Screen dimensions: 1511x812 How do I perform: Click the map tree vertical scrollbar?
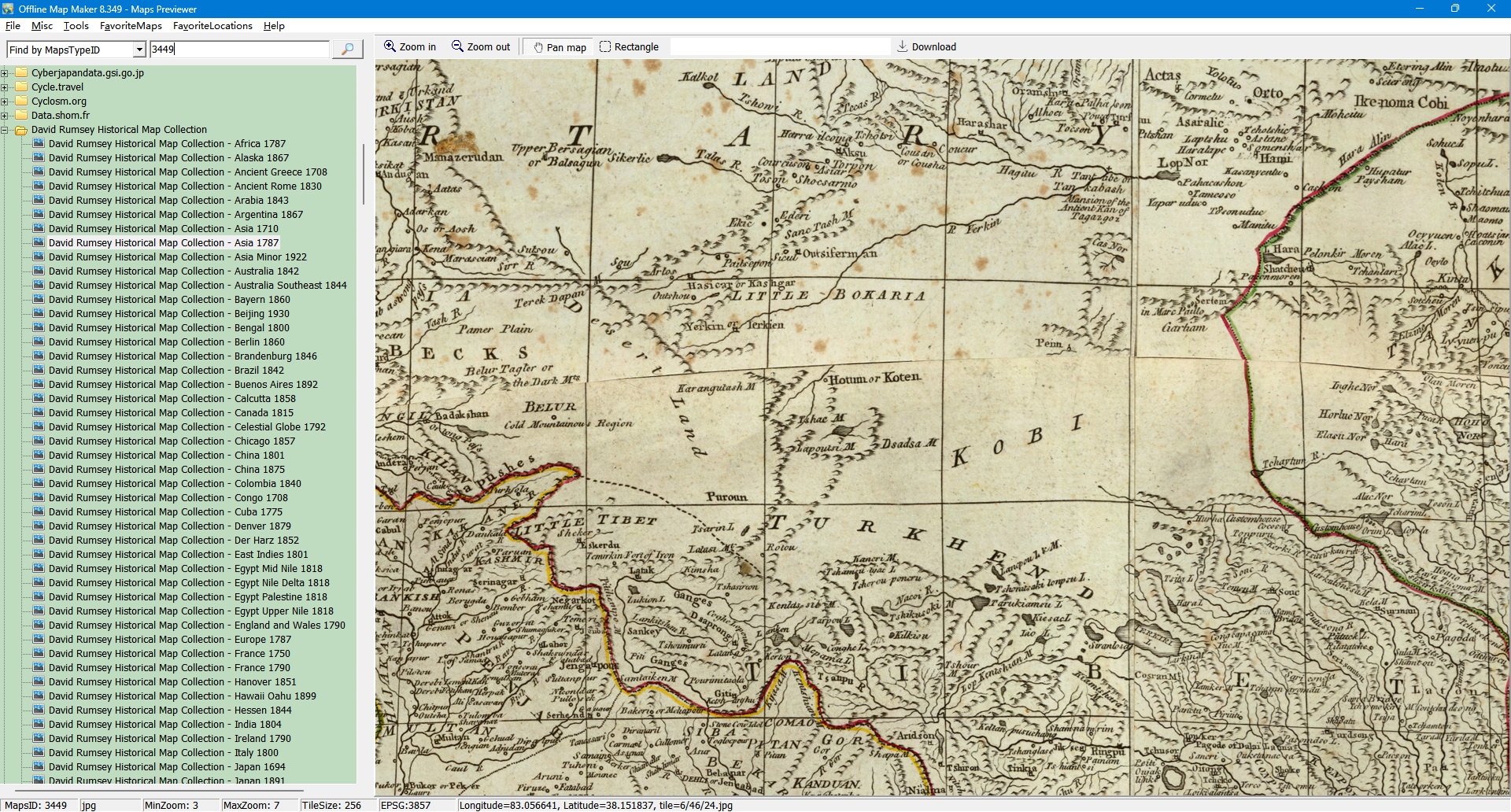pyautogui.click(x=363, y=175)
